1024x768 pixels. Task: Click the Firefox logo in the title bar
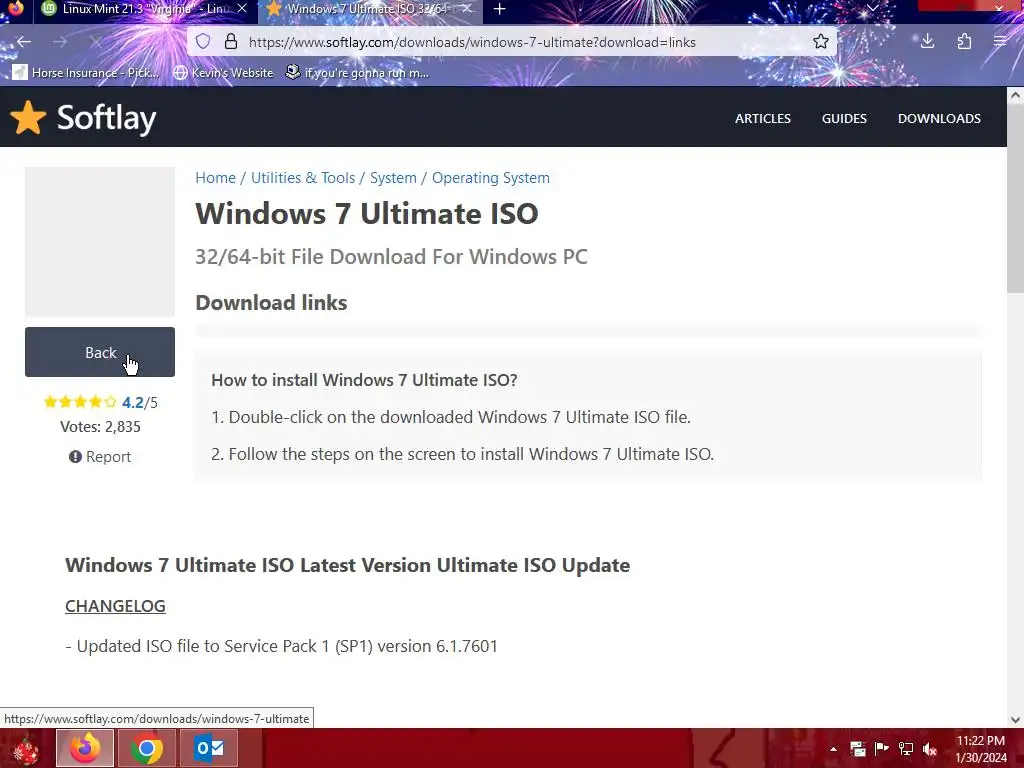tap(15, 8)
